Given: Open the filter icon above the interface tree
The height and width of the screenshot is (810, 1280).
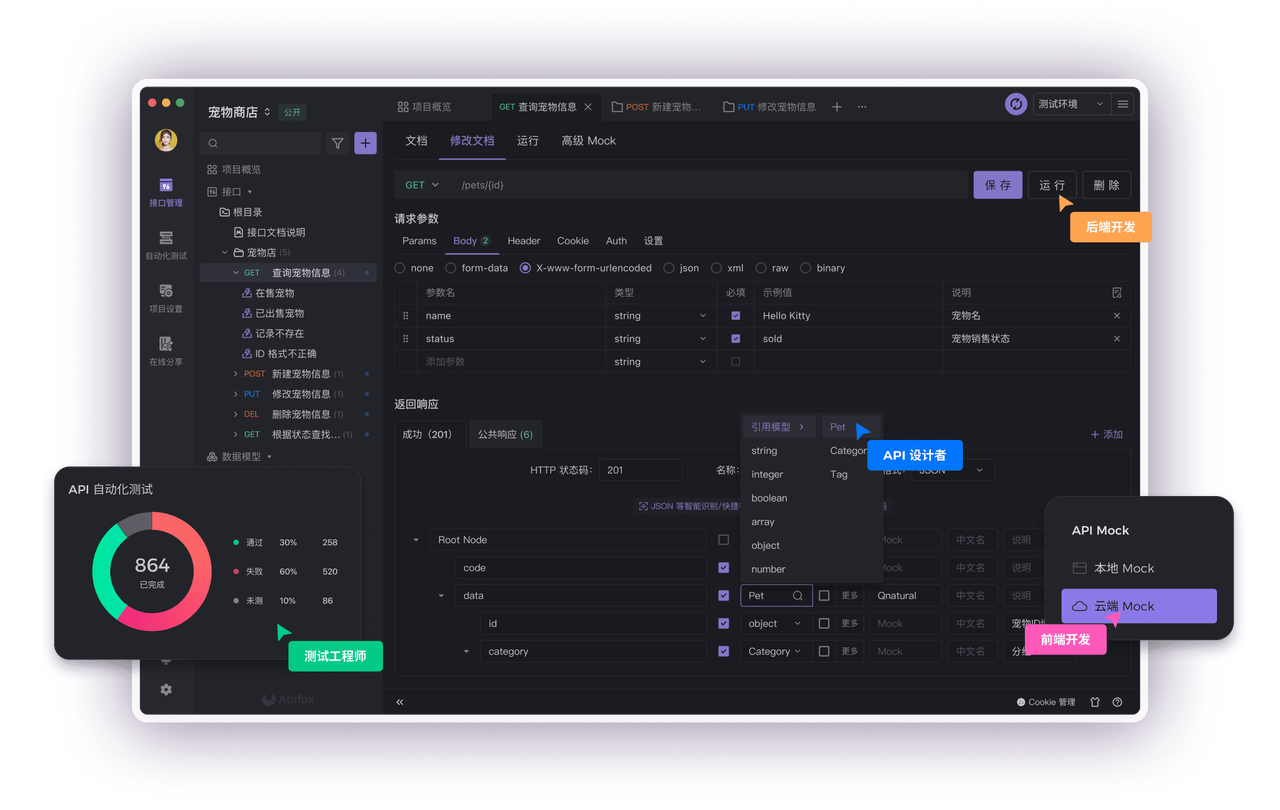Looking at the screenshot, I should [337, 143].
